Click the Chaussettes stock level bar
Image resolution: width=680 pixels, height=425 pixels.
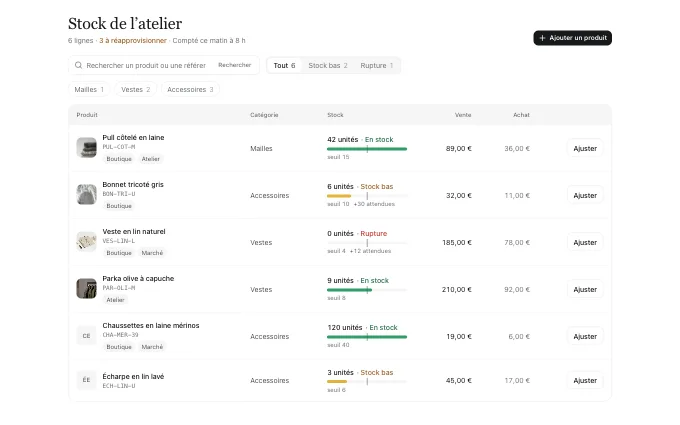click(367, 337)
